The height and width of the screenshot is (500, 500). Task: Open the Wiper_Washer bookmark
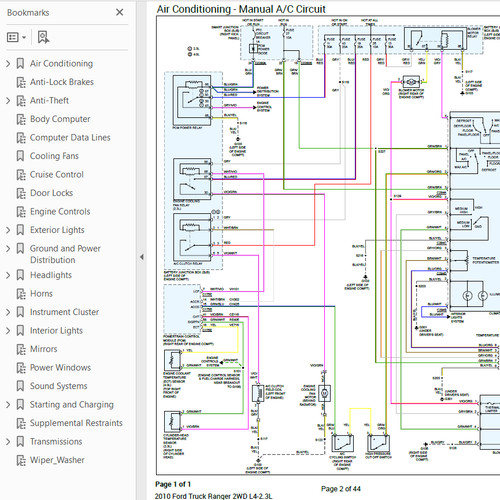click(57, 460)
